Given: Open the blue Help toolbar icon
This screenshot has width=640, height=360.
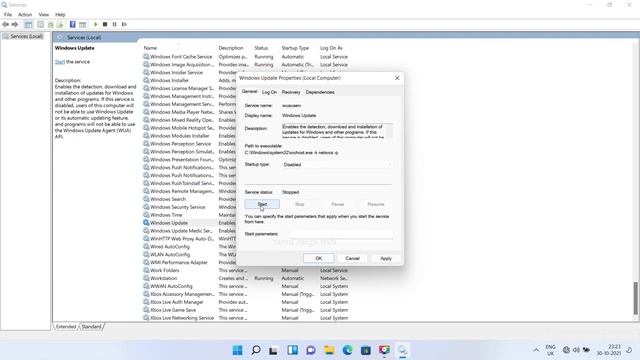Looking at the screenshot, I should pyautogui.click(x=72, y=24).
